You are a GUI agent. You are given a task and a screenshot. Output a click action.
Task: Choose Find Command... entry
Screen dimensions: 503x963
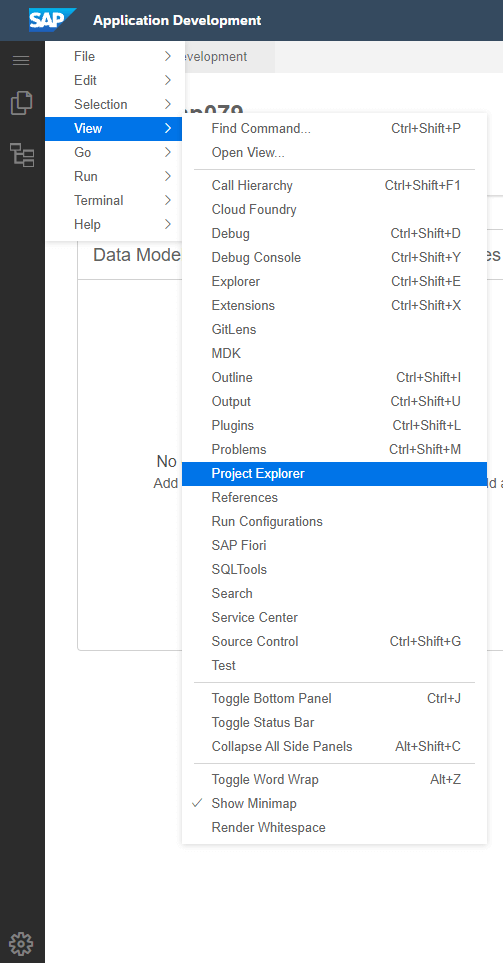tap(334, 128)
